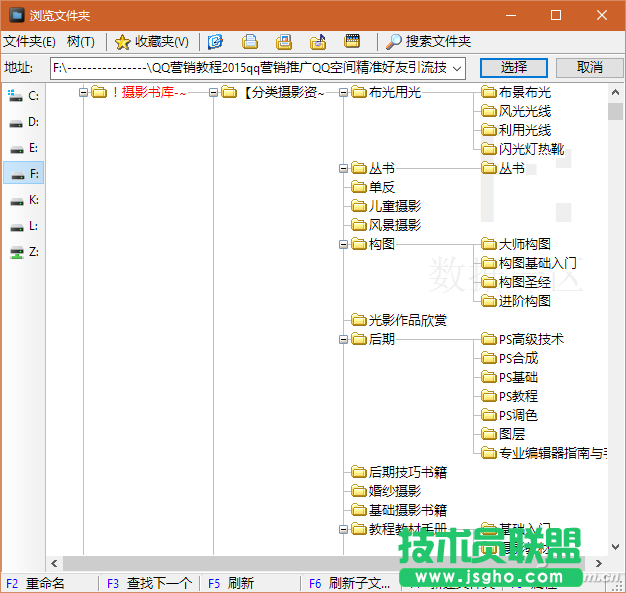Open the 树(T) menu
The image size is (626, 593).
pyautogui.click(x=81, y=42)
